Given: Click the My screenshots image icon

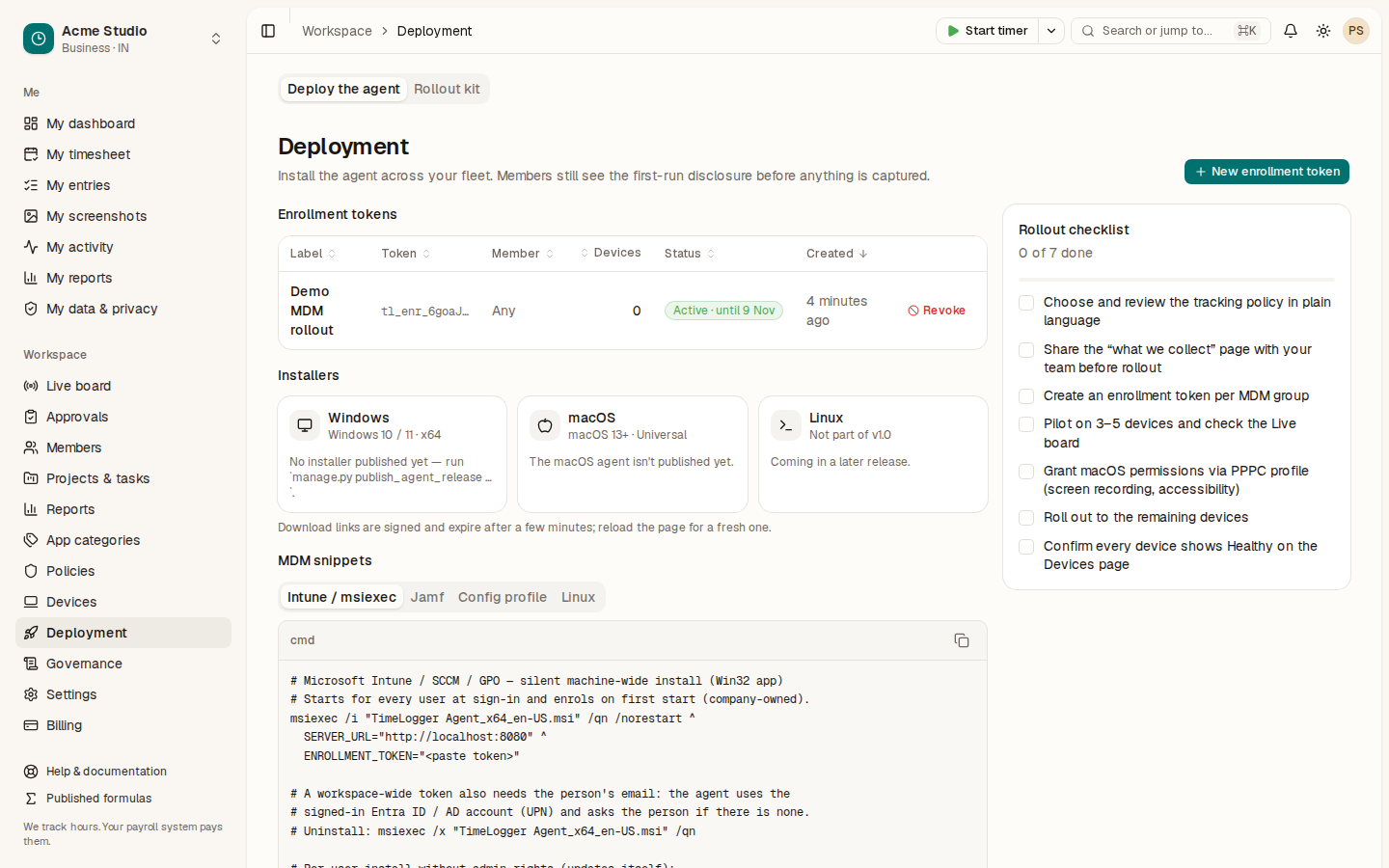Looking at the screenshot, I should click(x=31, y=216).
